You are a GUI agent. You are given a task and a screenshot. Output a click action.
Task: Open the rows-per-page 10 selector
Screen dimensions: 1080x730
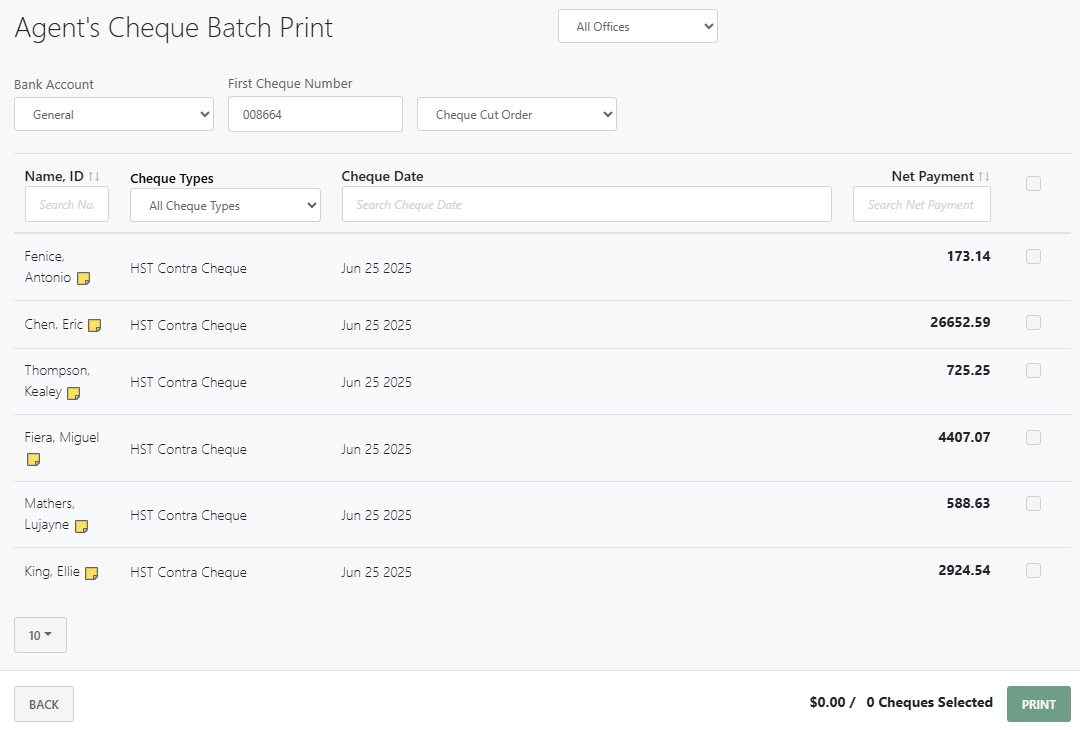tap(41, 635)
